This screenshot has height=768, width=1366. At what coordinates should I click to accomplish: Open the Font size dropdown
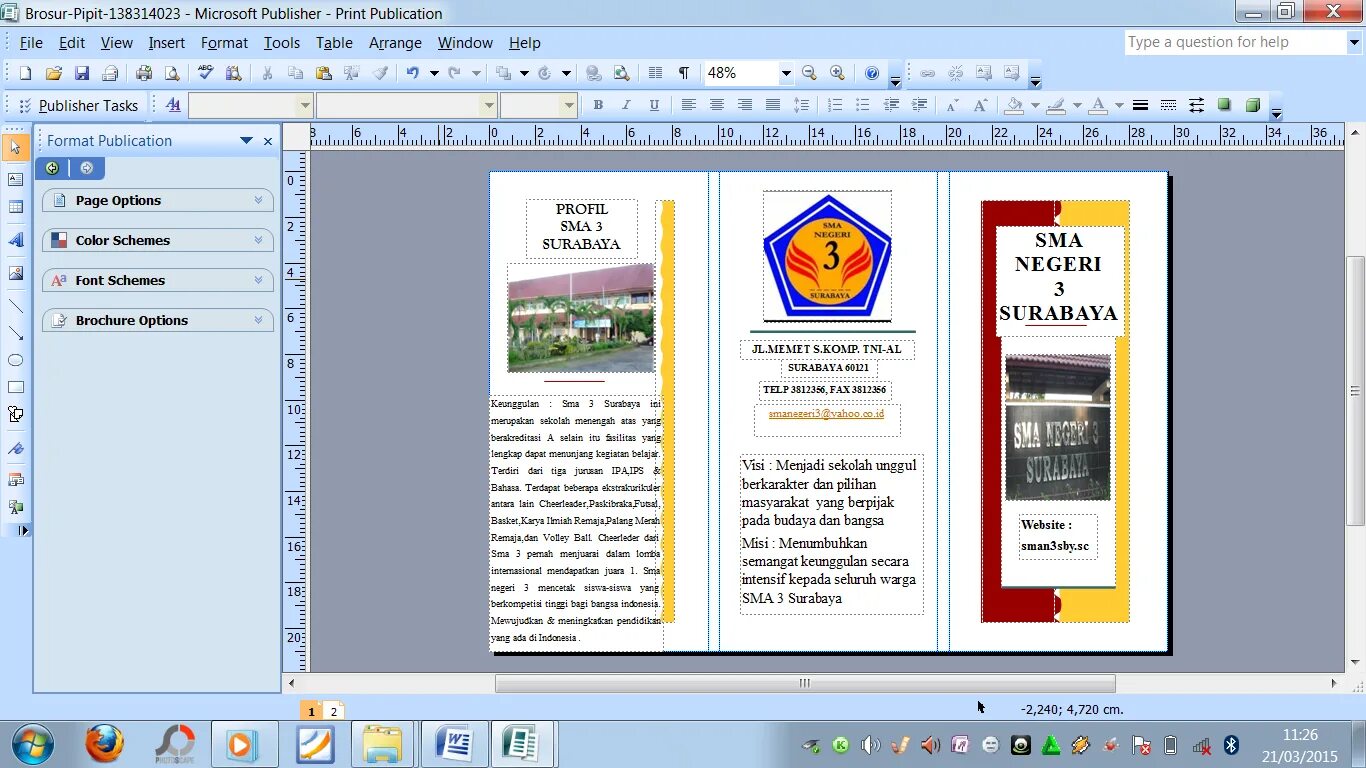click(x=569, y=105)
